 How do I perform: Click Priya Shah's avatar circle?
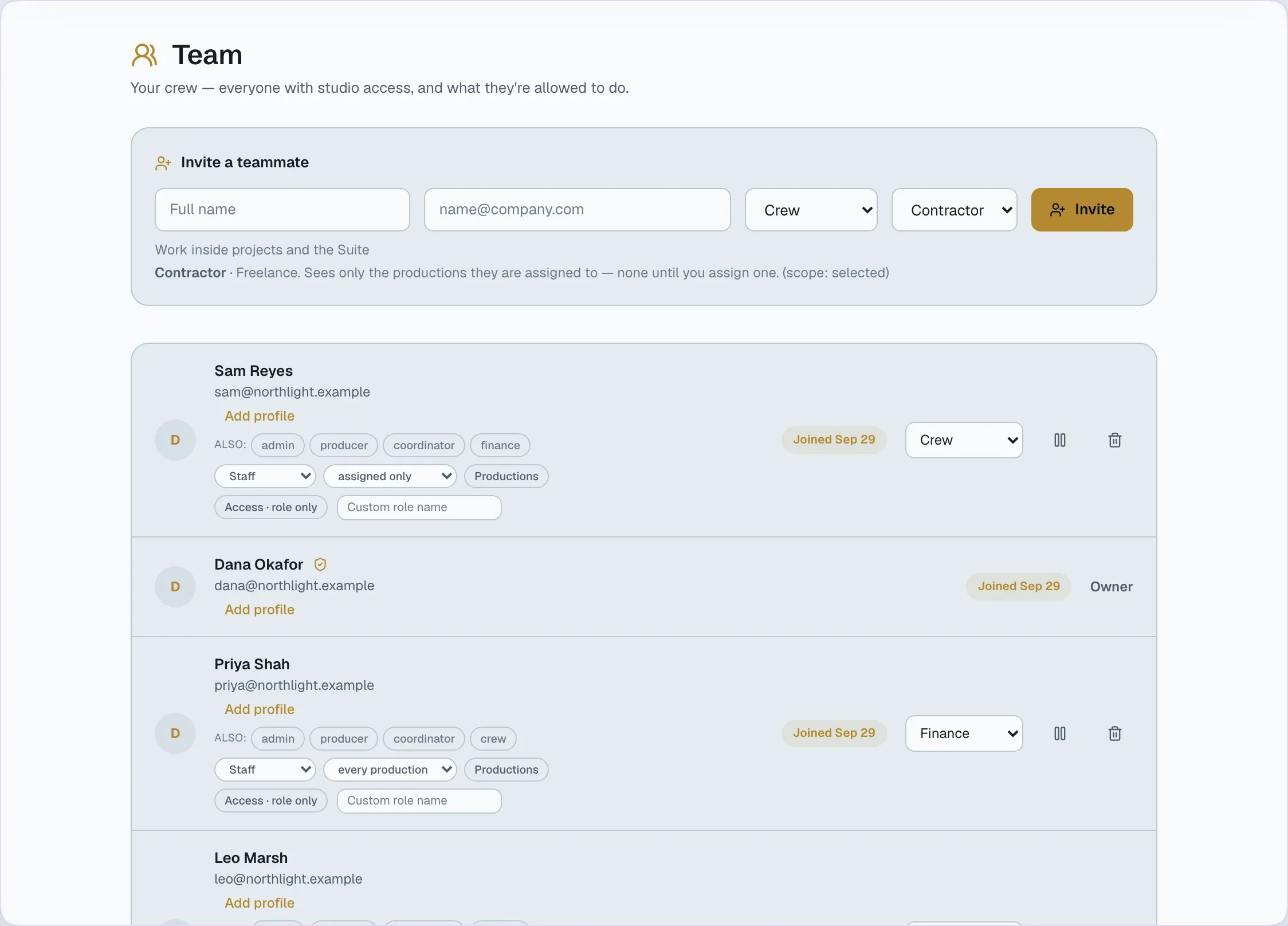pos(175,733)
